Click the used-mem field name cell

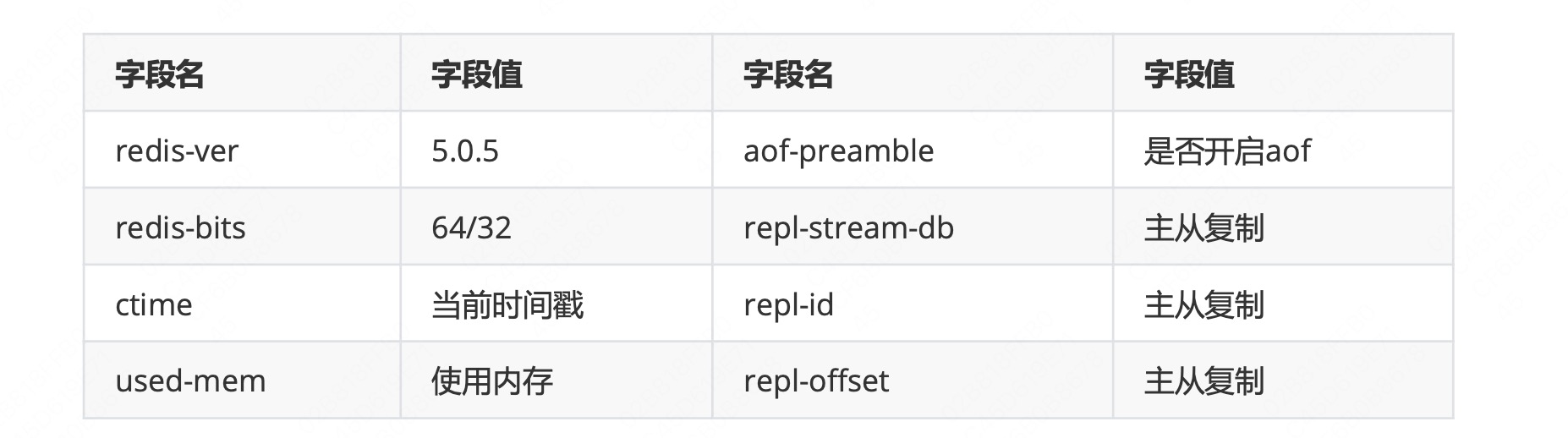242,380
